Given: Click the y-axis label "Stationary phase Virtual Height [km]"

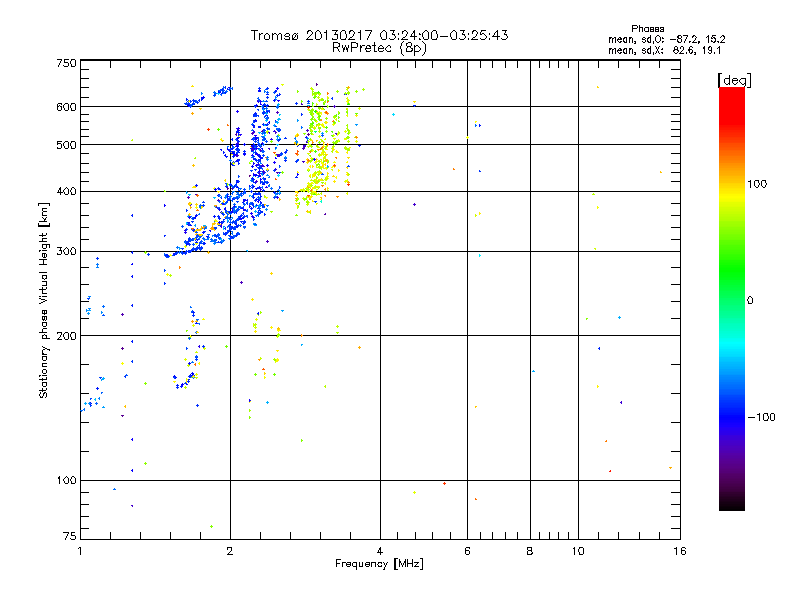Looking at the screenshot, I should click(x=43, y=301).
